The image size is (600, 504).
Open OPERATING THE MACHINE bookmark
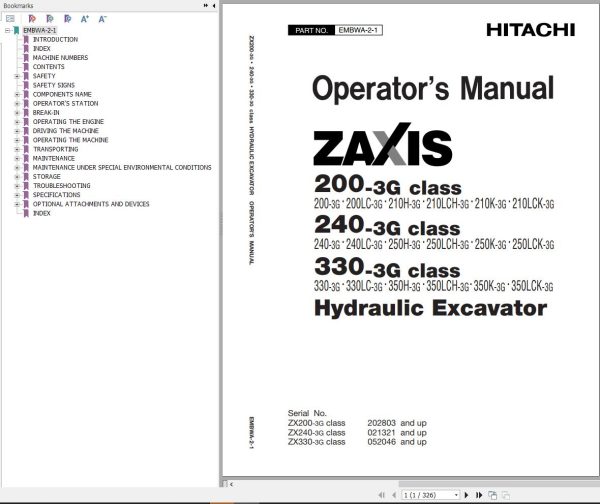click(x=70, y=140)
